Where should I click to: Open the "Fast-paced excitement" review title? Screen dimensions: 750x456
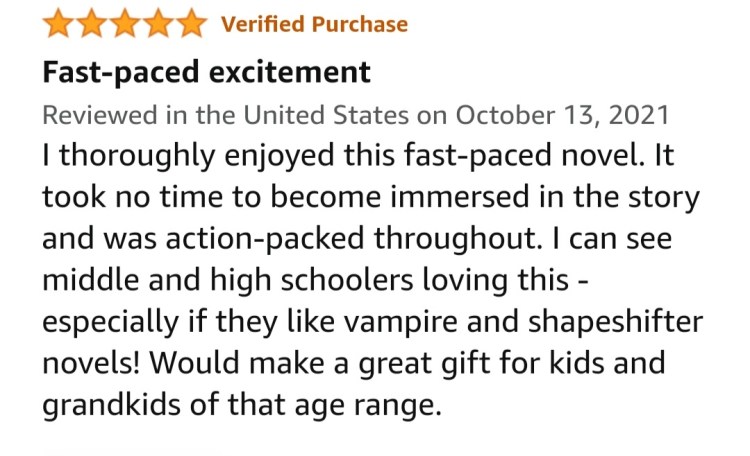tap(206, 72)
